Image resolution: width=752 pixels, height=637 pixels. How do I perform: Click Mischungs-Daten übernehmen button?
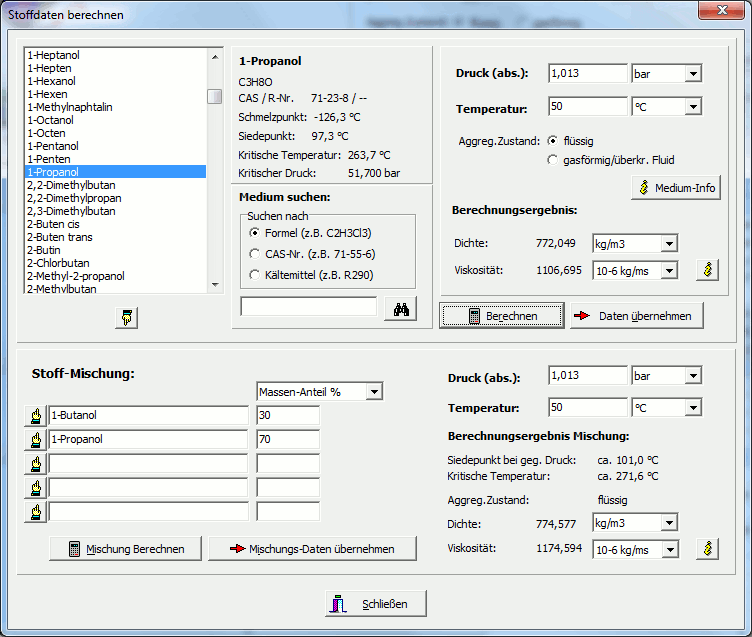pyautogui.click(x=312, y=549)
